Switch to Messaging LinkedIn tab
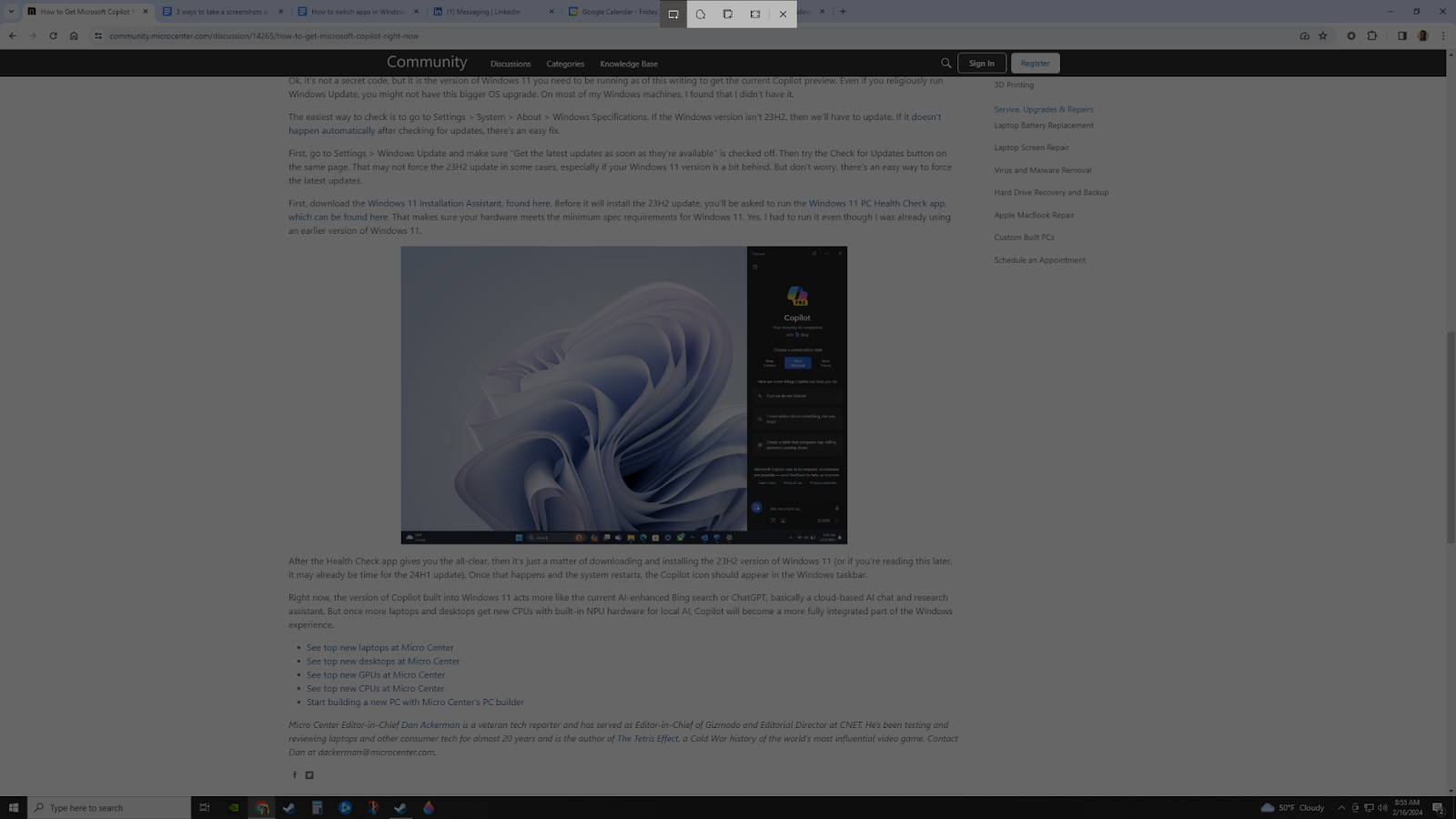This screenshot has width=1456, height=819. coord(493,12)
